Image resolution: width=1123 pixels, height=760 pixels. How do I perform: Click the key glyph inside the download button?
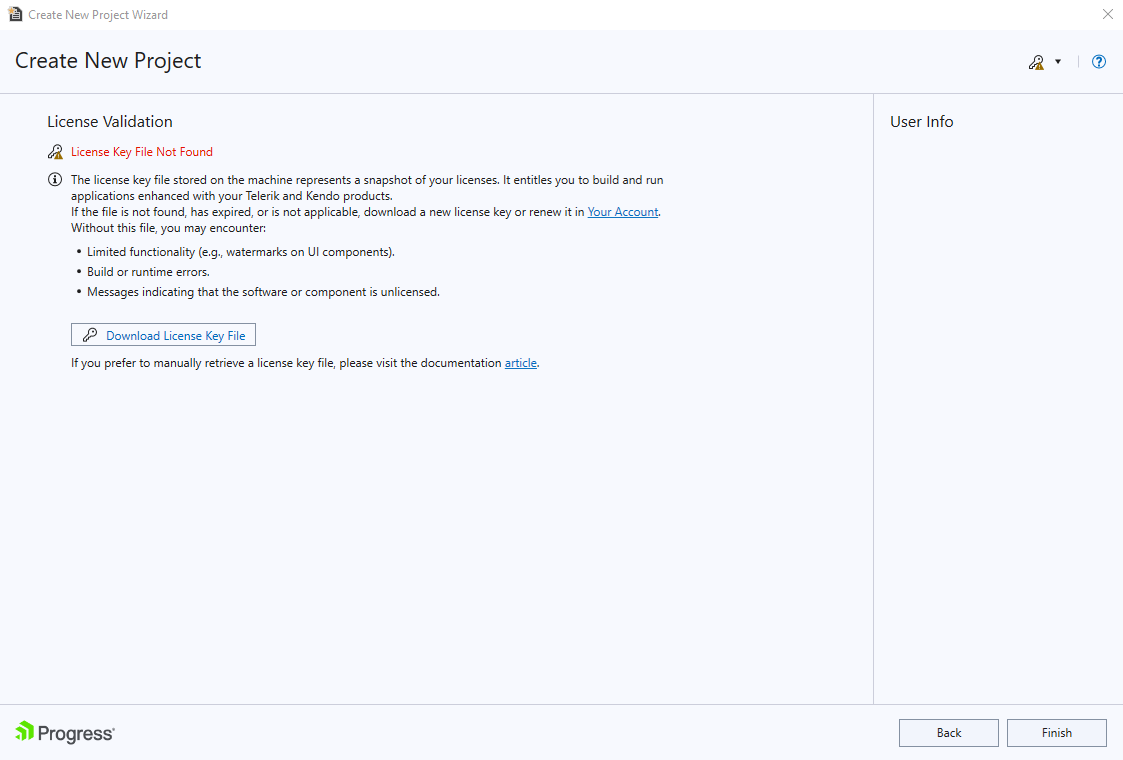point(90,334)
